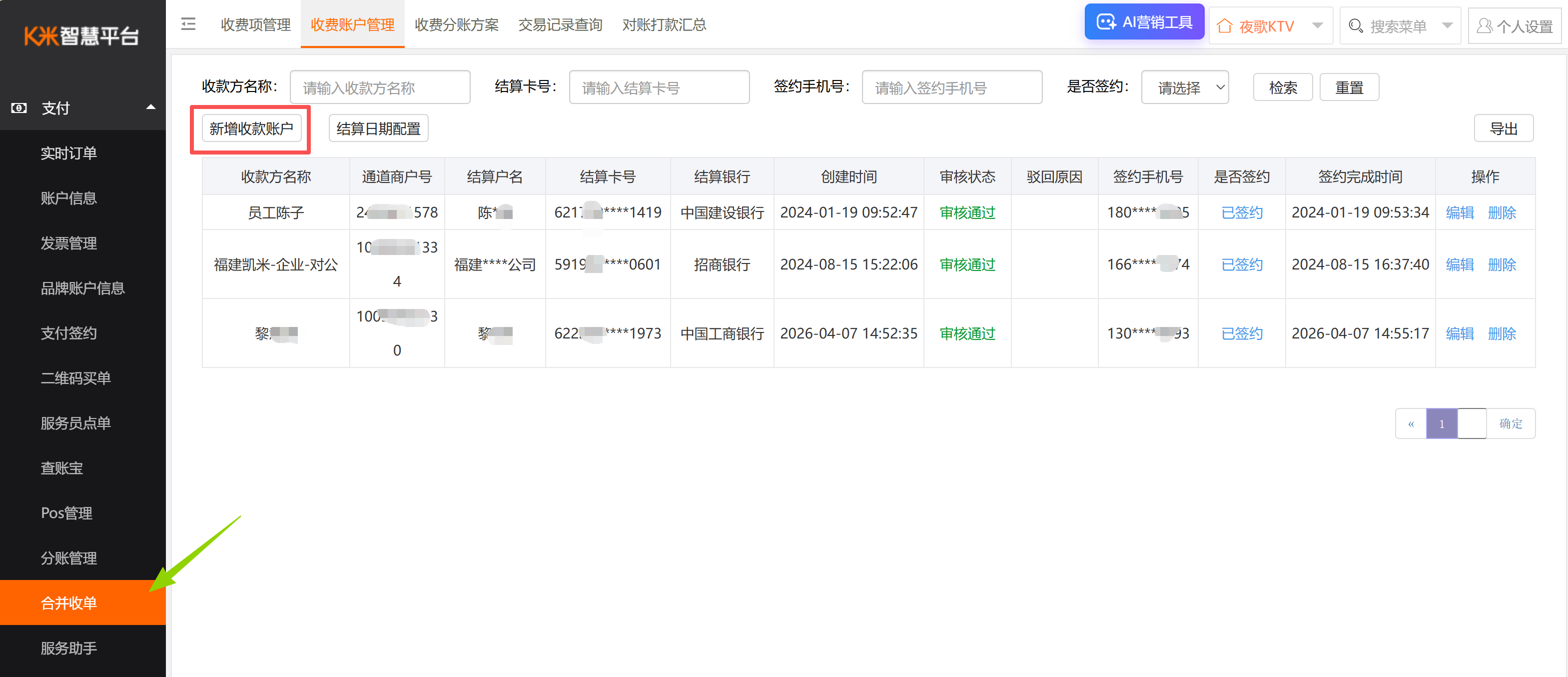Open the 收费分账方案 tab

tap(456, 25)
